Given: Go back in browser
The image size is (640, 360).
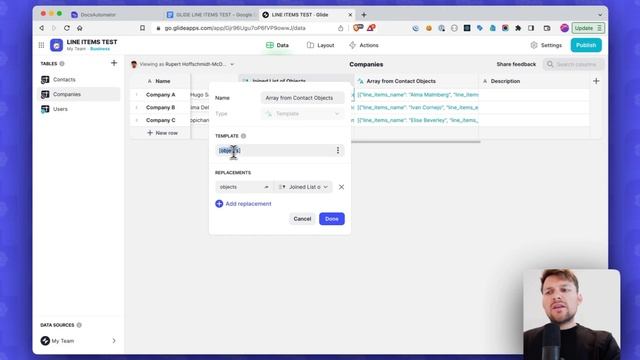Looking at the screenshot, I should (42, 28).
